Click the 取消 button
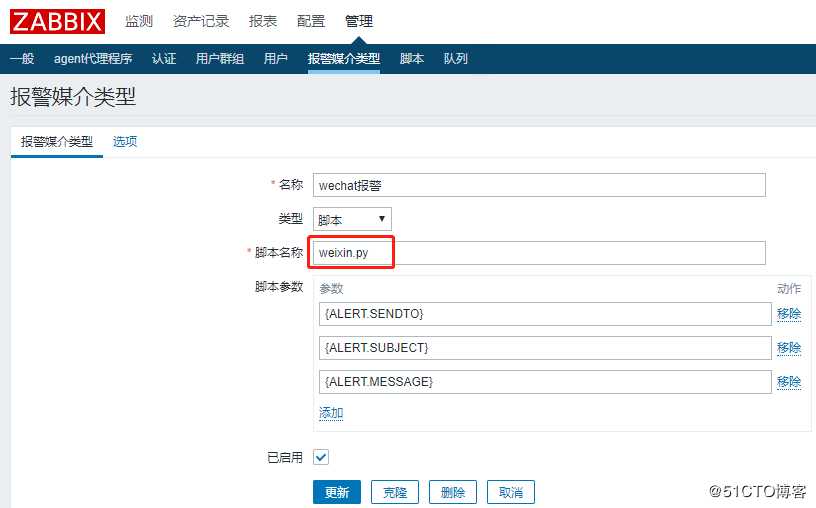This screenshot has width=816, height=508. pos(511,492)
